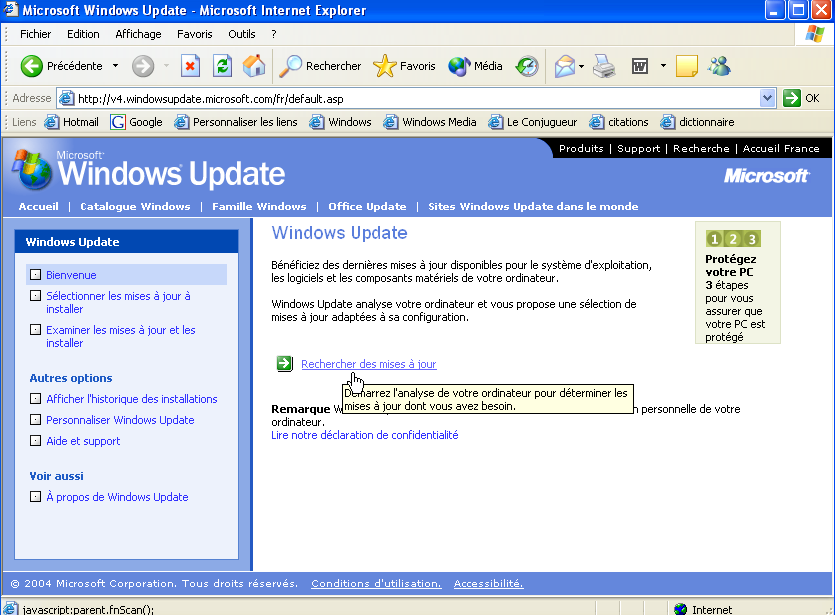Open the Google links bar shortcut
Screen dimensions: 835x615
click(x=136, y=122)
